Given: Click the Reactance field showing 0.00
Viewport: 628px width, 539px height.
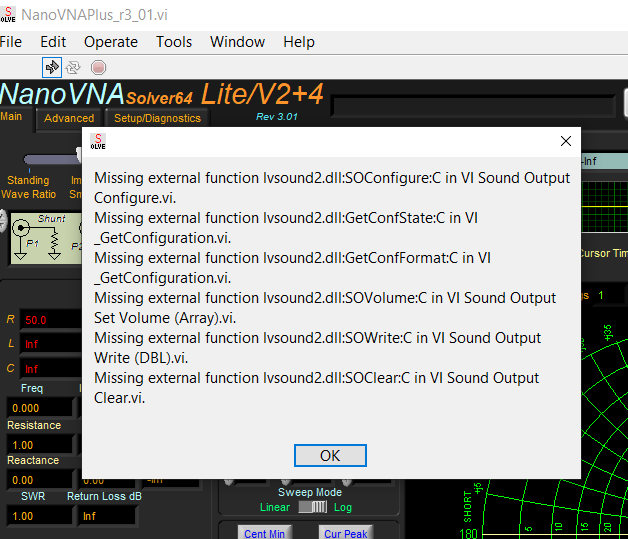Looking at the screenshot, I should tap(39, 480).
